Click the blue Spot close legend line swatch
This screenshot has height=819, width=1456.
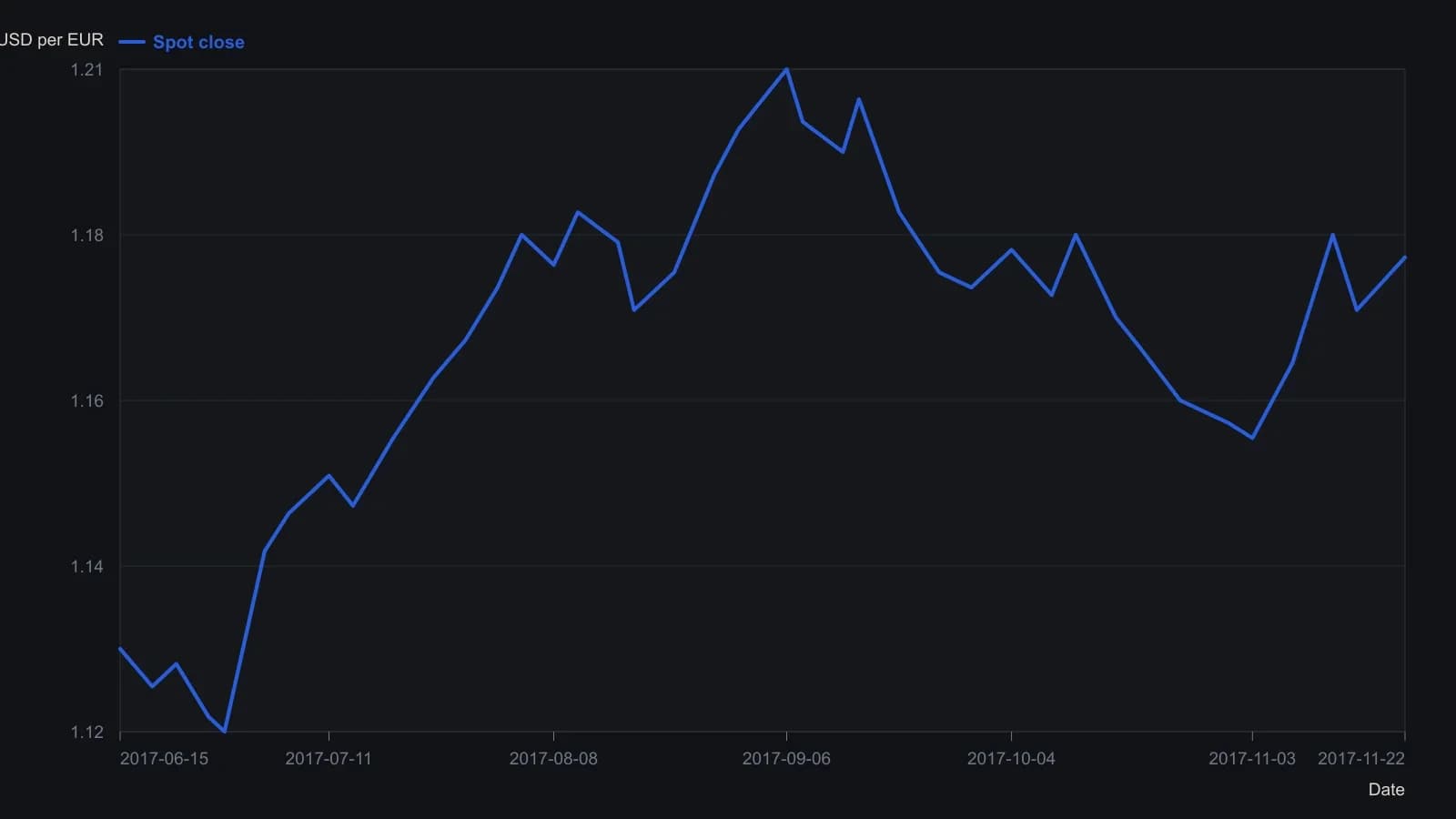tap(132, 42)
